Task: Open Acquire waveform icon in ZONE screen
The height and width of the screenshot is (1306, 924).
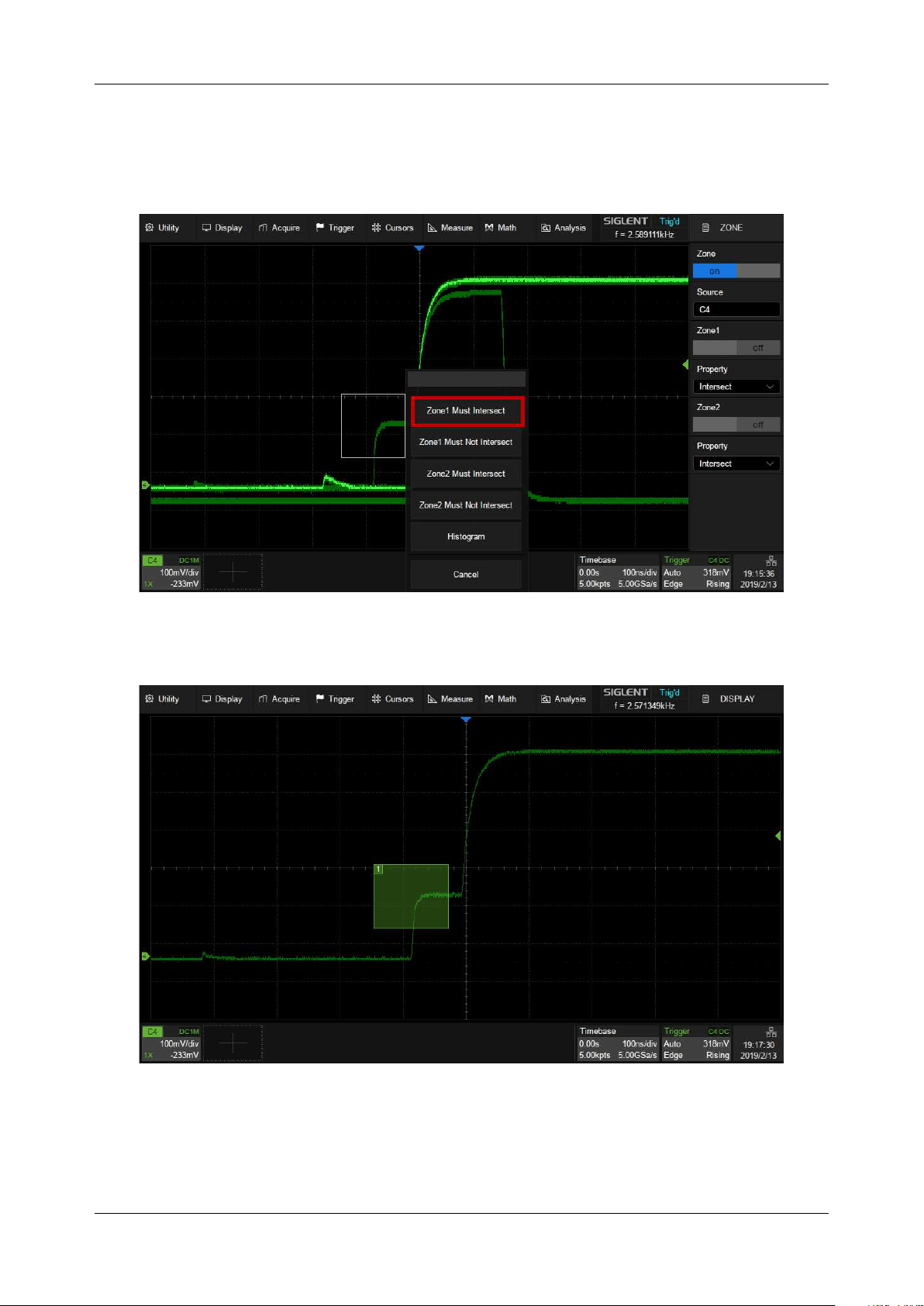Action: [264, 228]
